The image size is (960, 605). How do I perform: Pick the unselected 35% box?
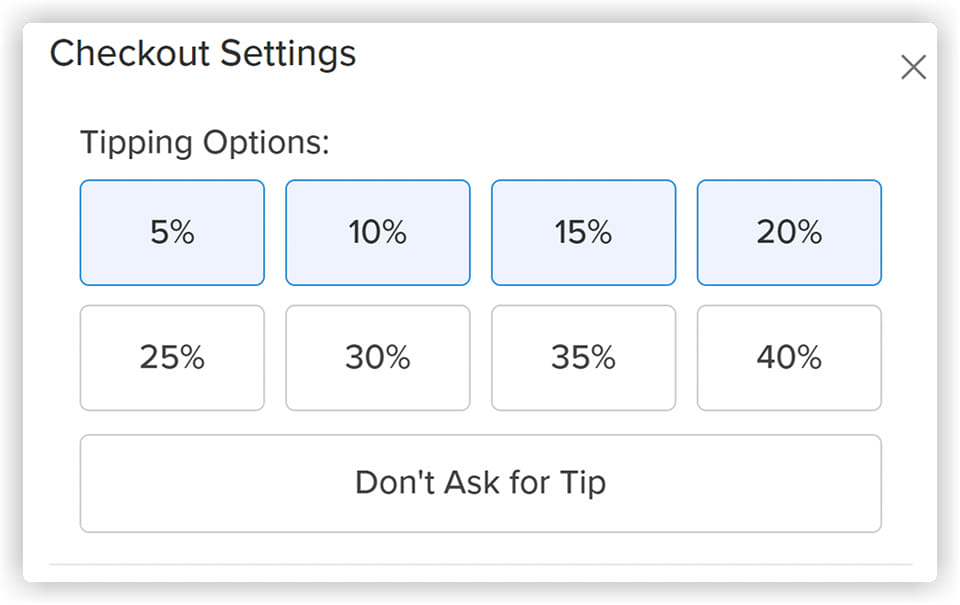[x=583, y=358]
